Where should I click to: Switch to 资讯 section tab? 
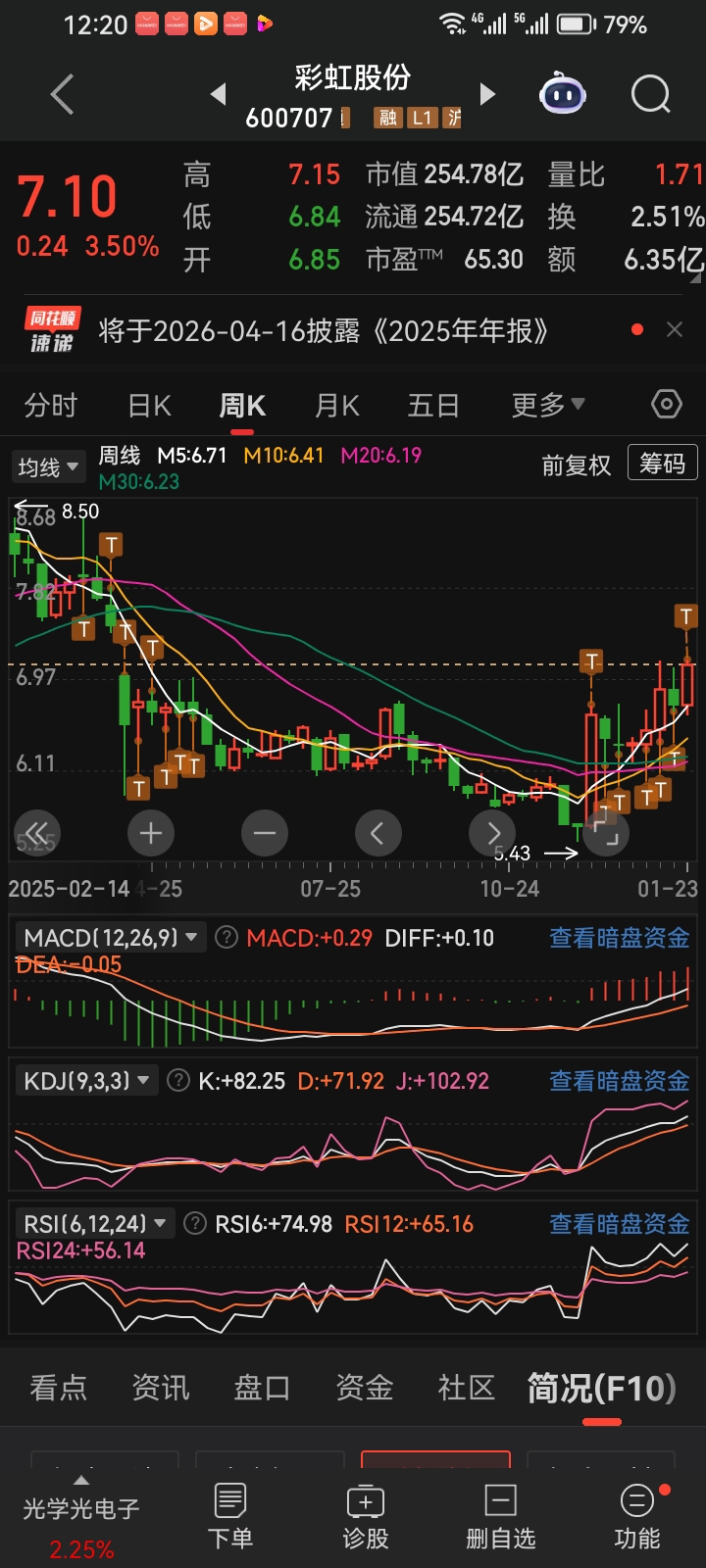161,1388
